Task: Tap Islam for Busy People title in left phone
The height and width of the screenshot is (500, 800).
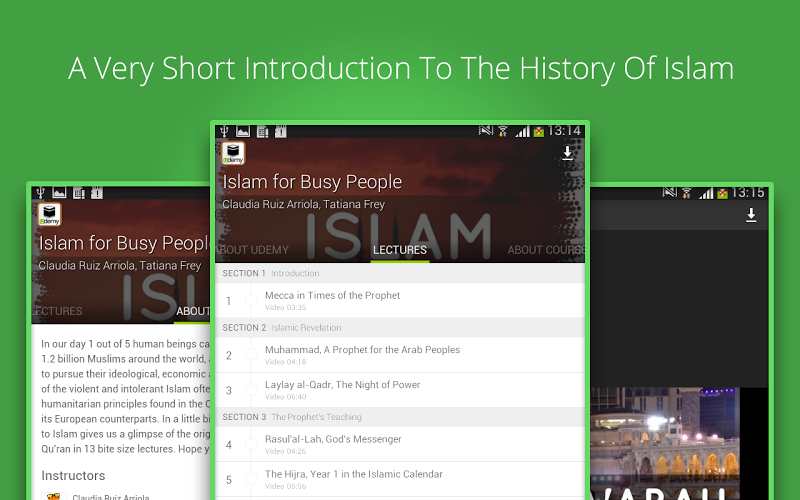Action: click(124, 243)
